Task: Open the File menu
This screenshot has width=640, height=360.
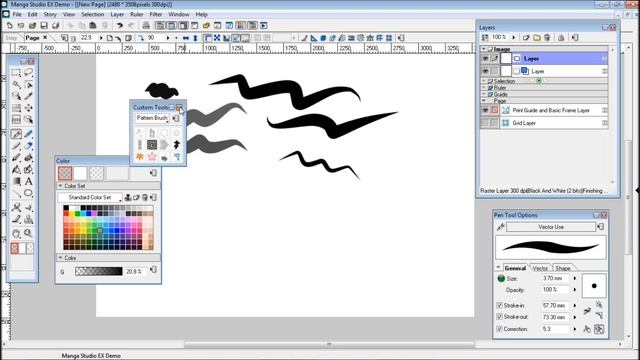Action: (x=17, y=14)
